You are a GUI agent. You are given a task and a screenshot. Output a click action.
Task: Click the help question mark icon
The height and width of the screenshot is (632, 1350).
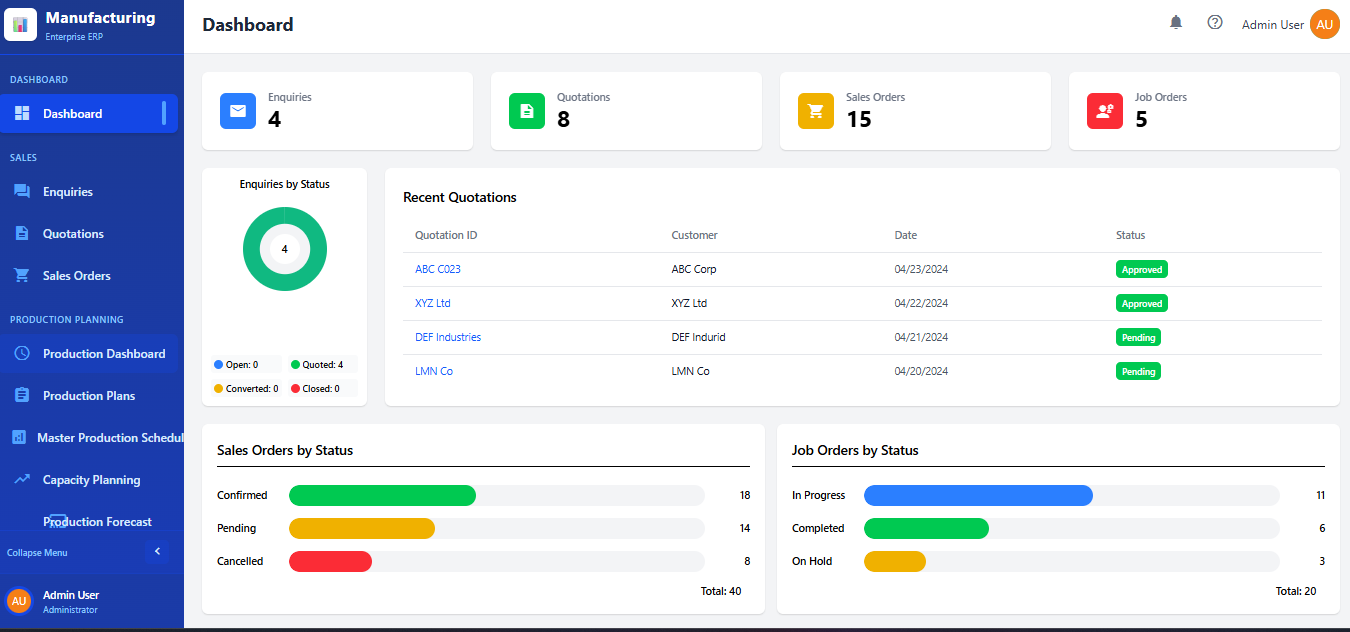tap(1214, 22)
